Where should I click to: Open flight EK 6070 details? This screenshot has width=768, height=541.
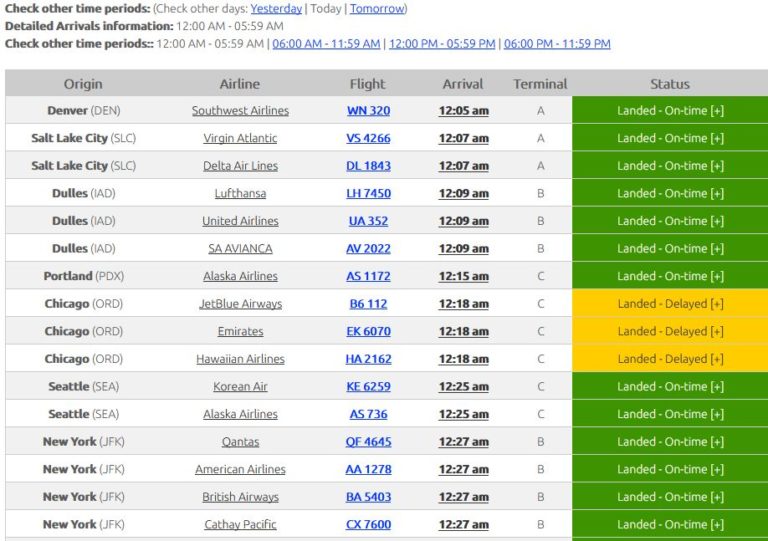click(x=368, y=331)
